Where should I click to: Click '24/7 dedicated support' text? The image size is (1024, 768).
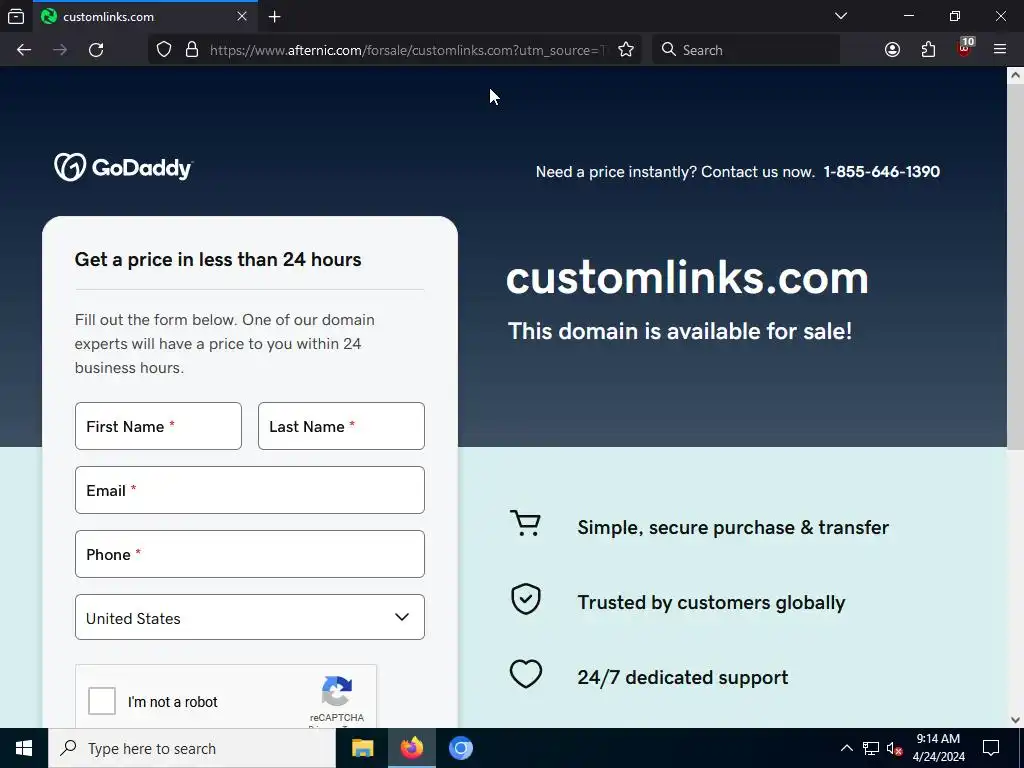click(x=682, y=677)
